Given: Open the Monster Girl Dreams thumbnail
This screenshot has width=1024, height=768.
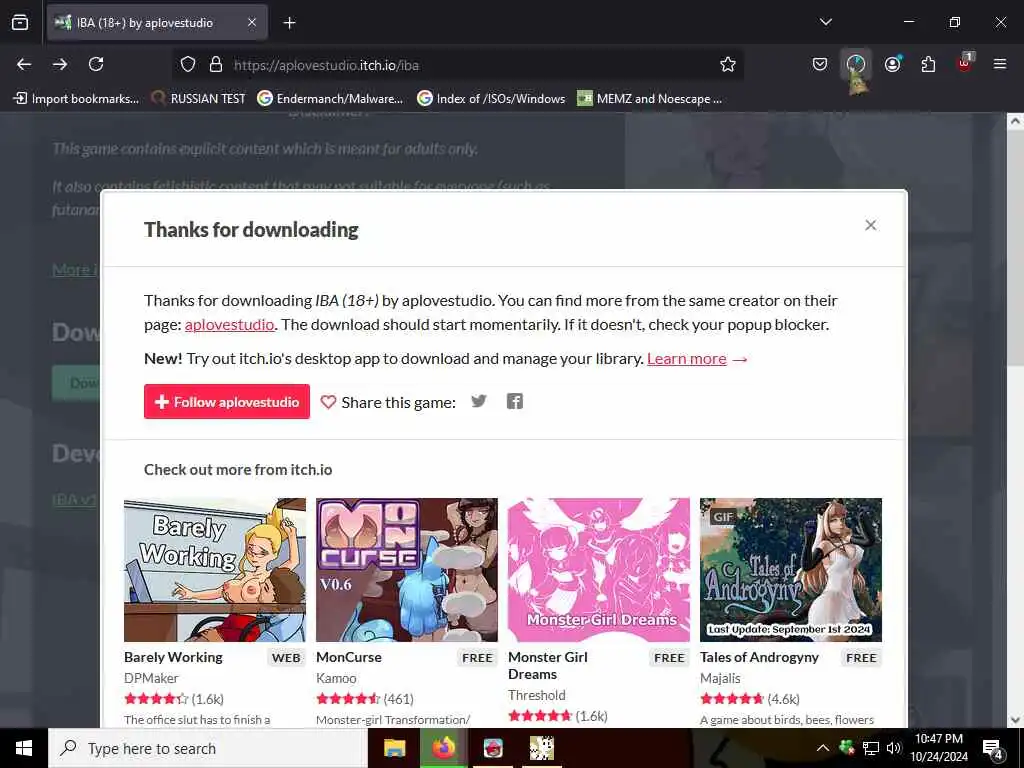Looking at the screenshot, I should click(599, 570).
